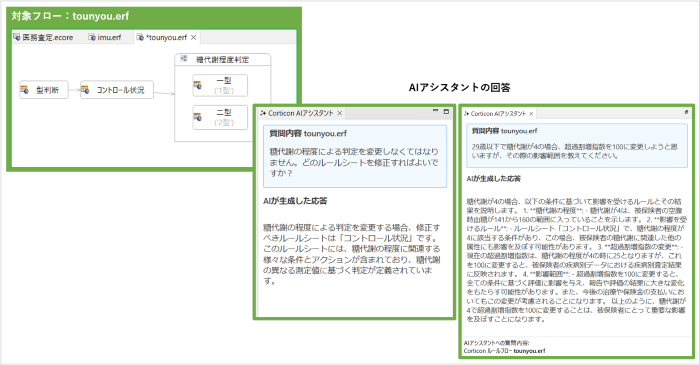Click the 一型 node icon
This screenshot has width=700, height=365.
tap(198, 85)
